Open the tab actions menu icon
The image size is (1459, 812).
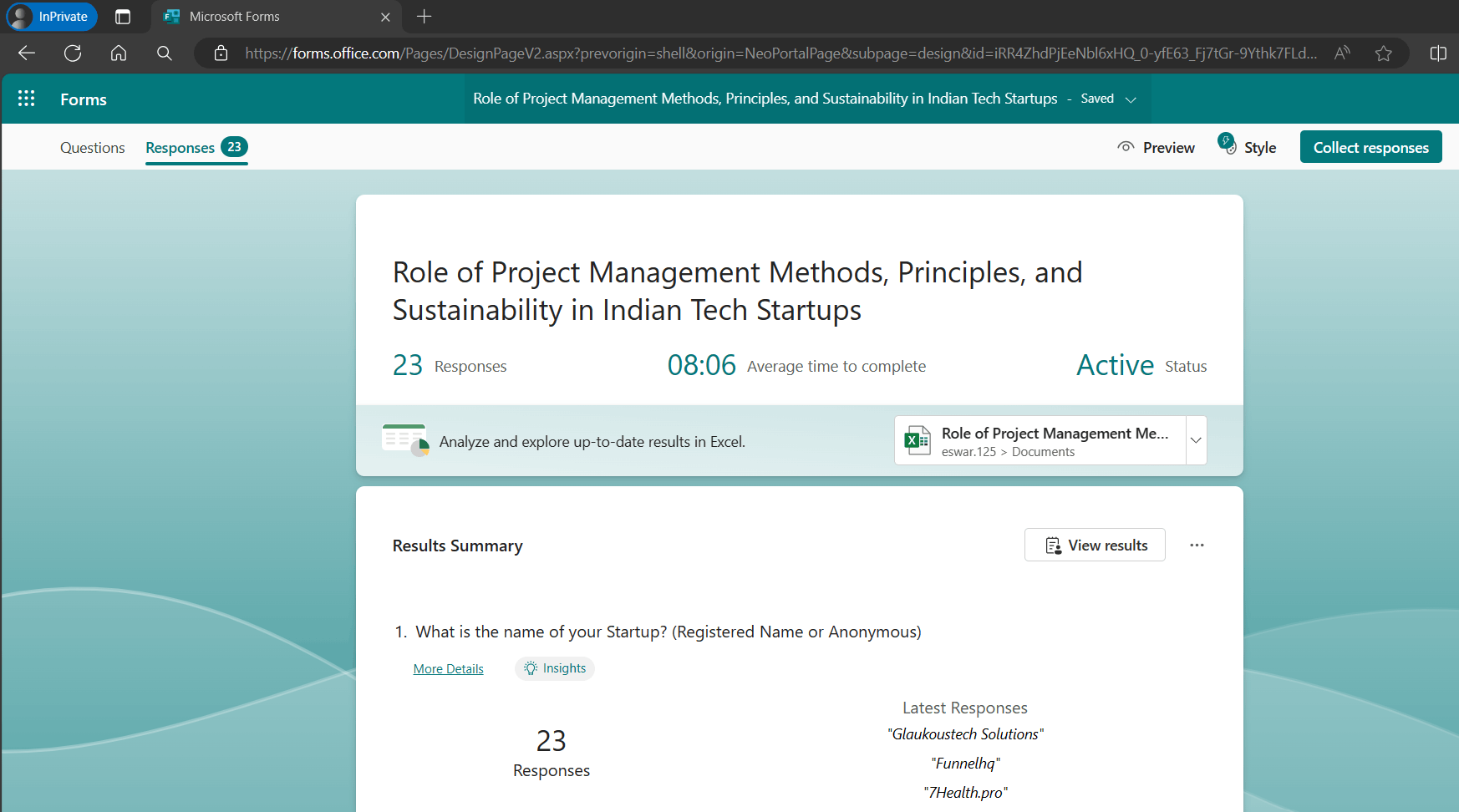click(x=123, y=17)
